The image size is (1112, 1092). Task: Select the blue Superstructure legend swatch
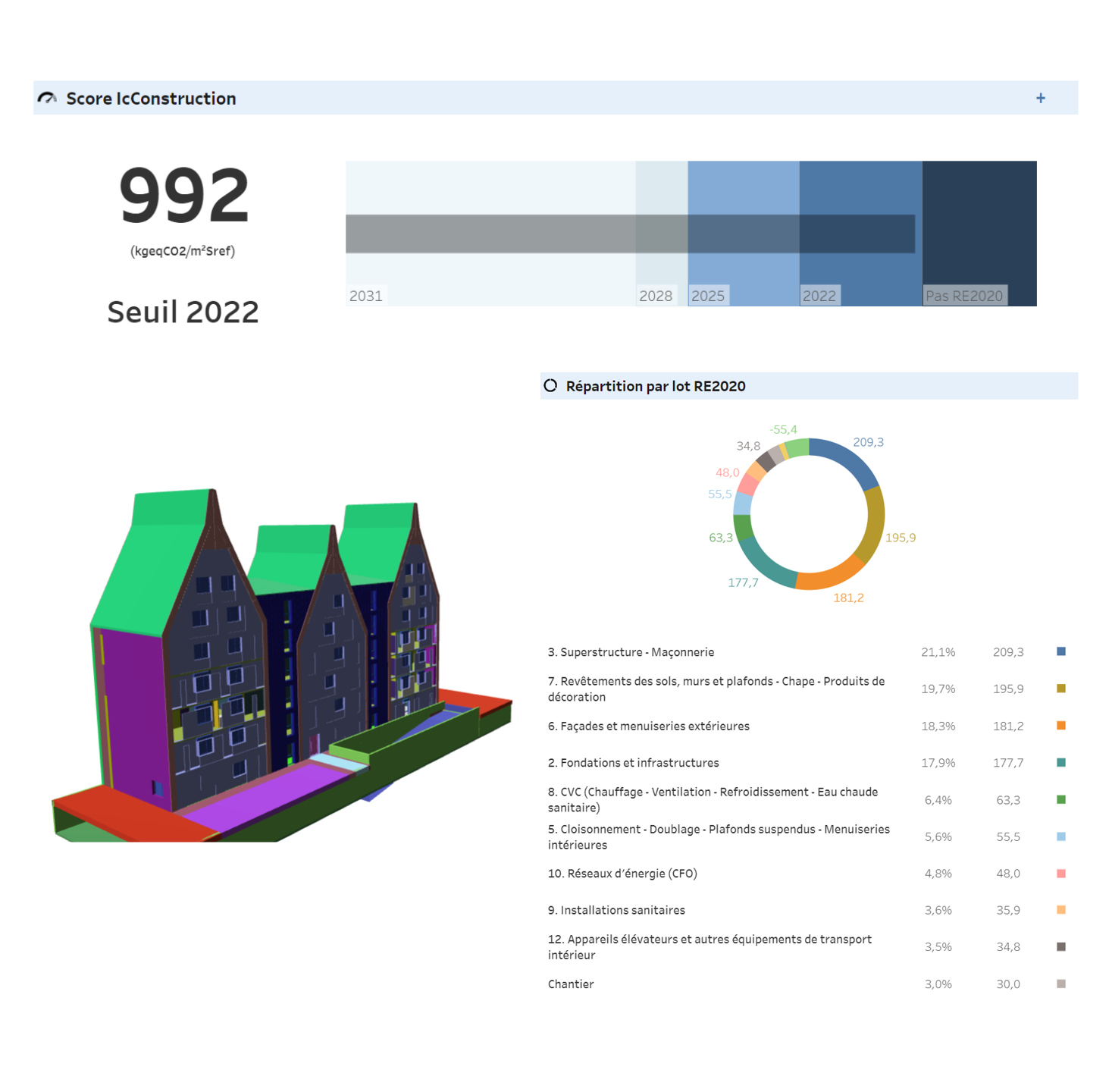(x=1060, y=651)
